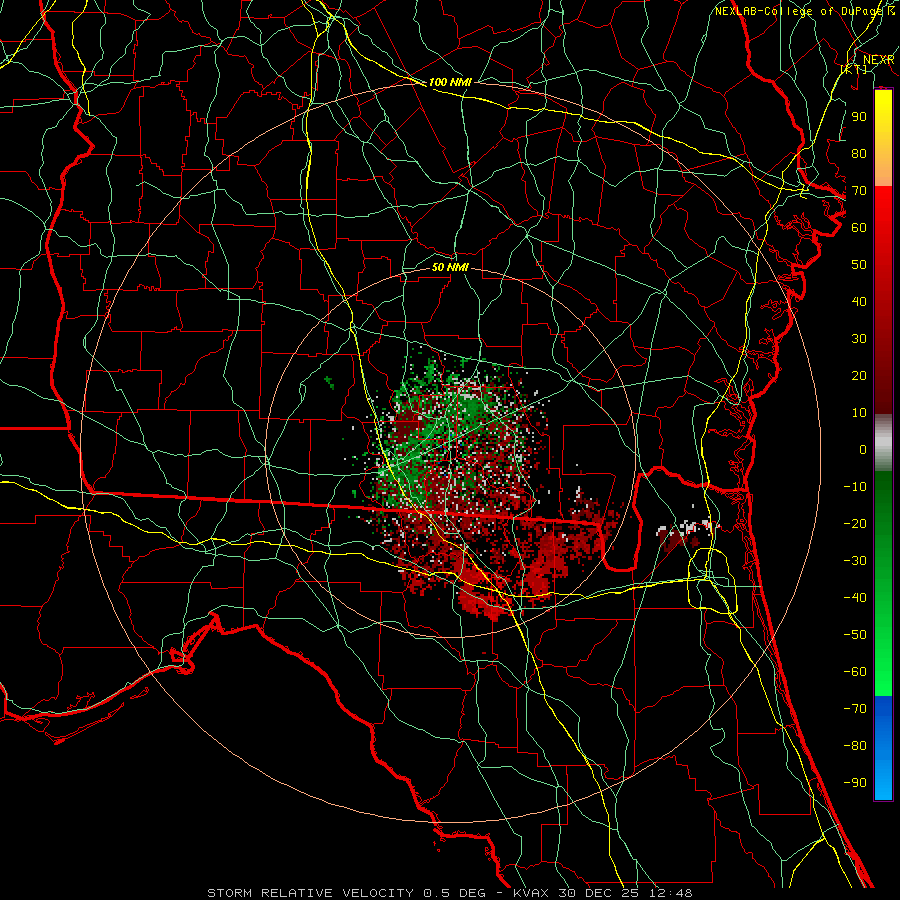
Task: Select the 70 value on the velocity scale
Action: [859, 191]
